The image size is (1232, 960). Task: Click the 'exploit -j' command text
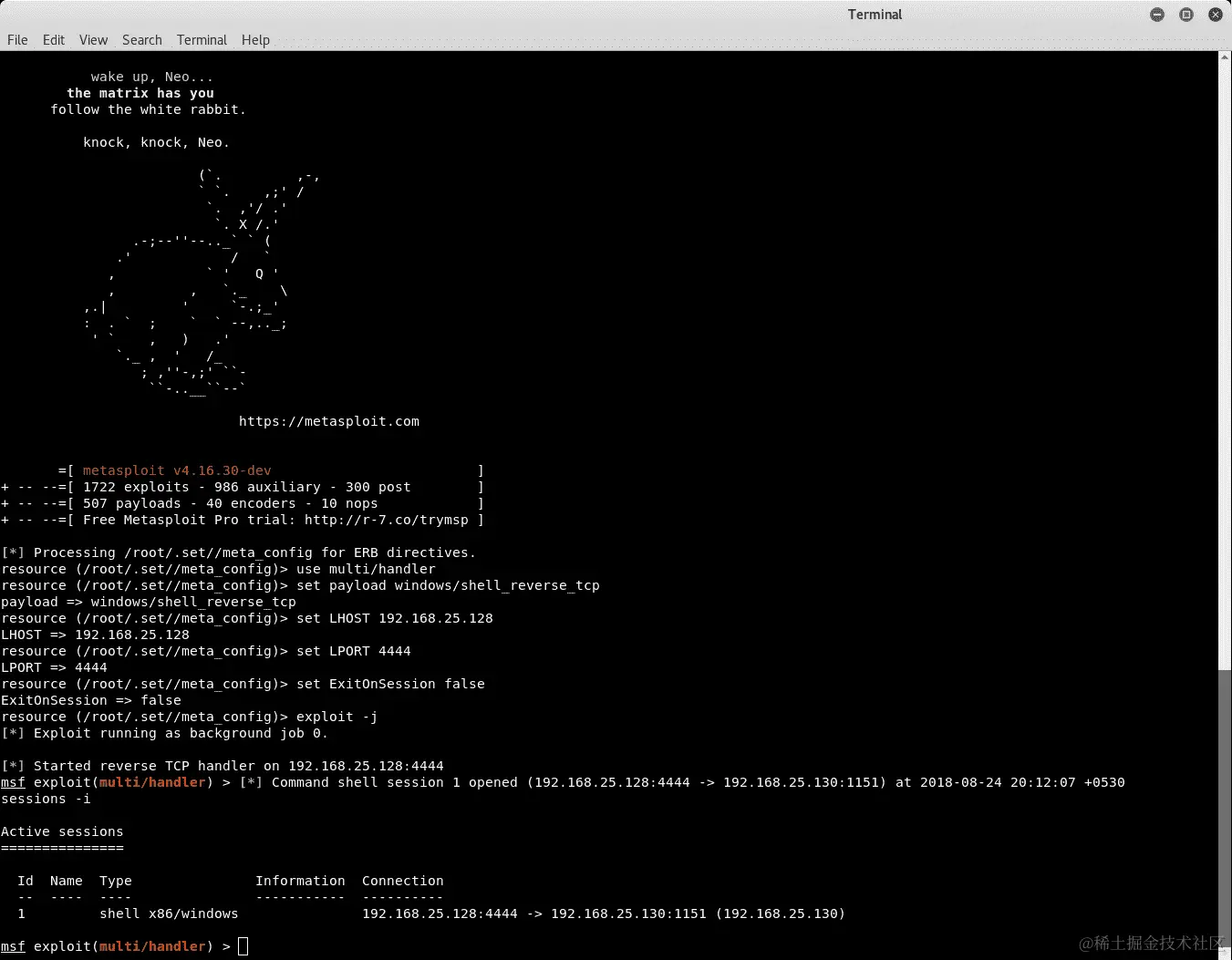[337, 717]
